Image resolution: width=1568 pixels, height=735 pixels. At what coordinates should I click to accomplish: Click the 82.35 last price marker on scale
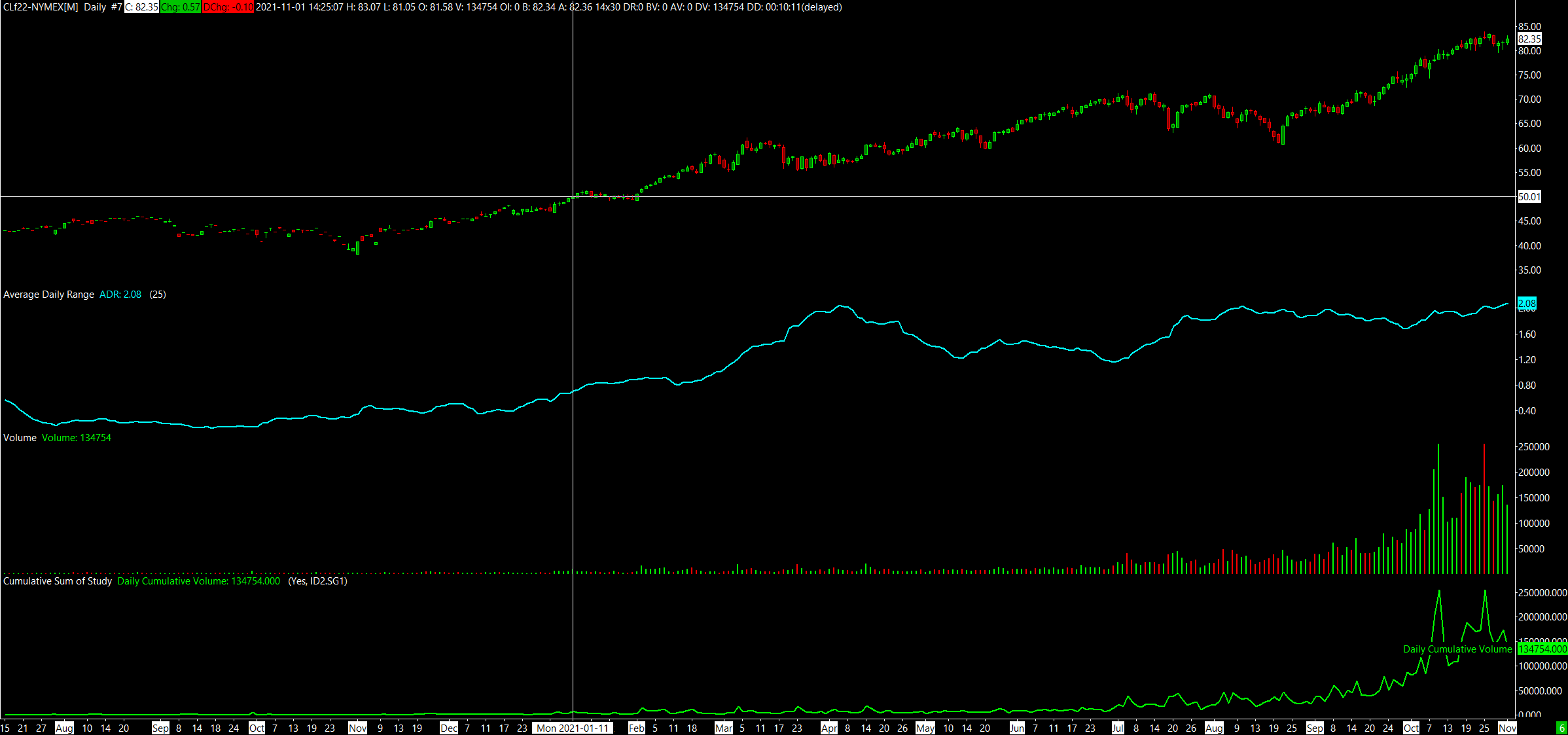tap(1529, 39)
